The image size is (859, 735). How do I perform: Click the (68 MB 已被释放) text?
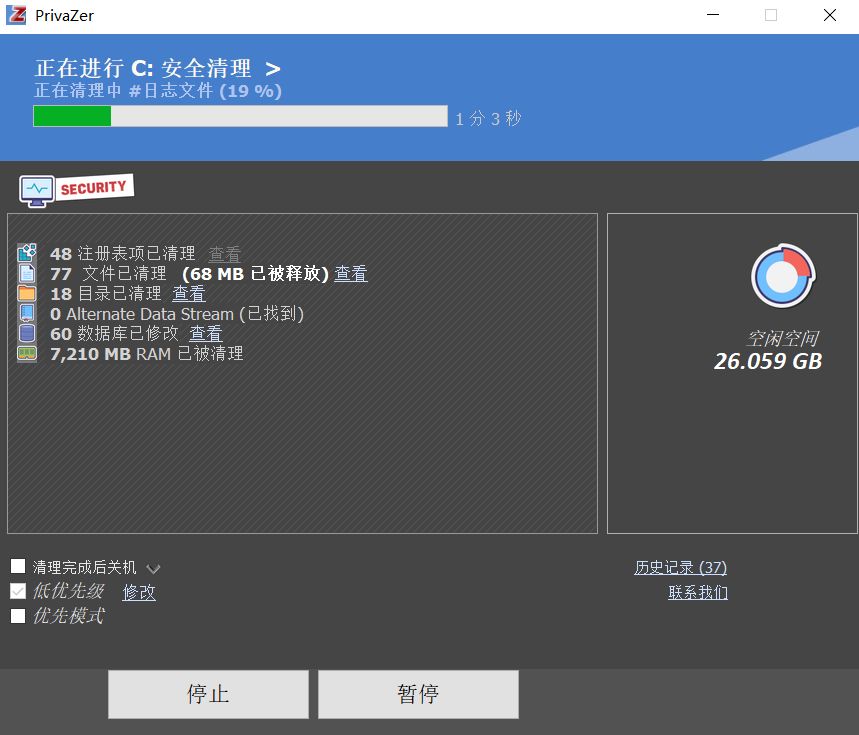tap(255, 273)
